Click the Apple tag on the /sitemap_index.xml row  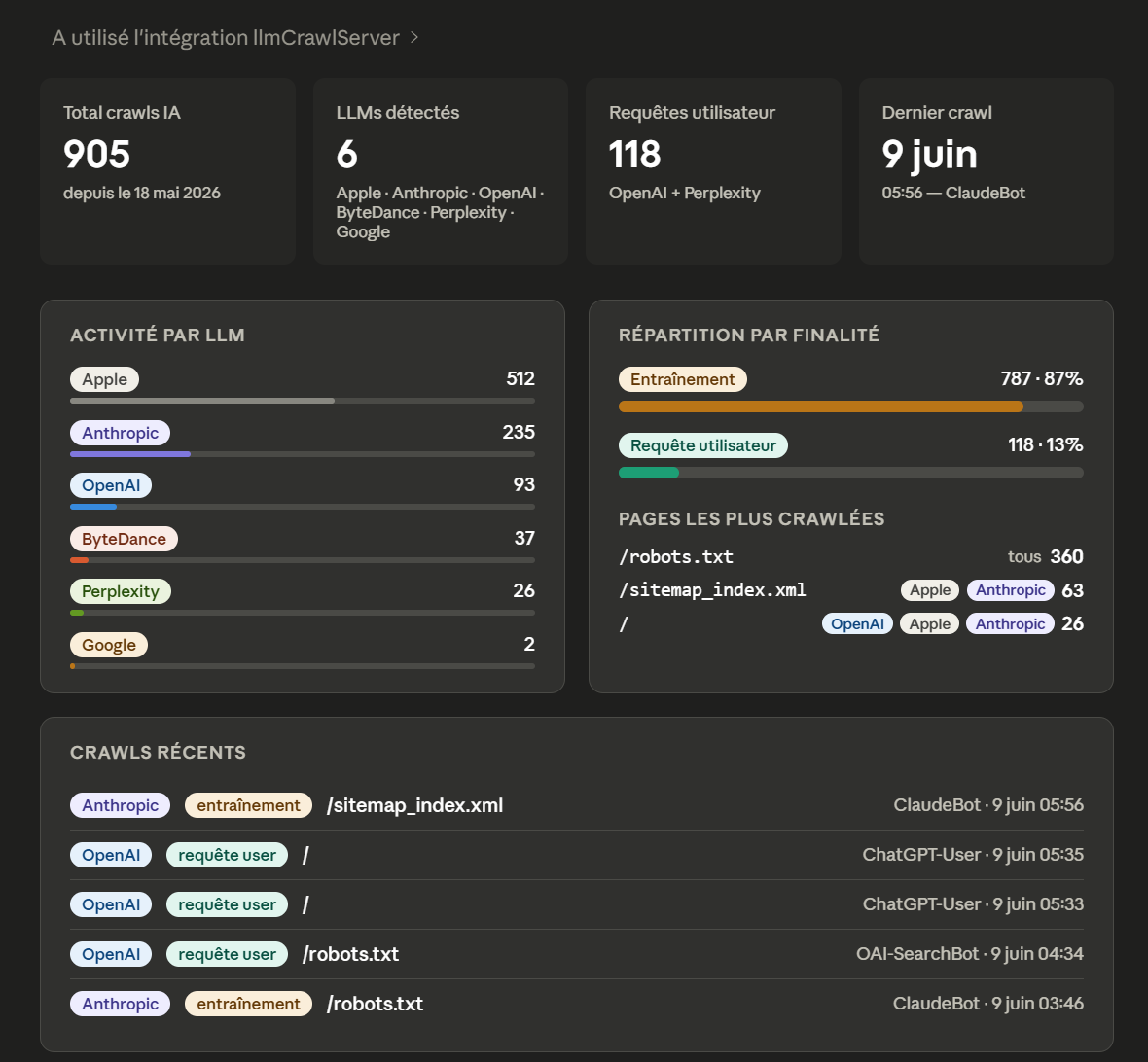[x=930, y=590]
